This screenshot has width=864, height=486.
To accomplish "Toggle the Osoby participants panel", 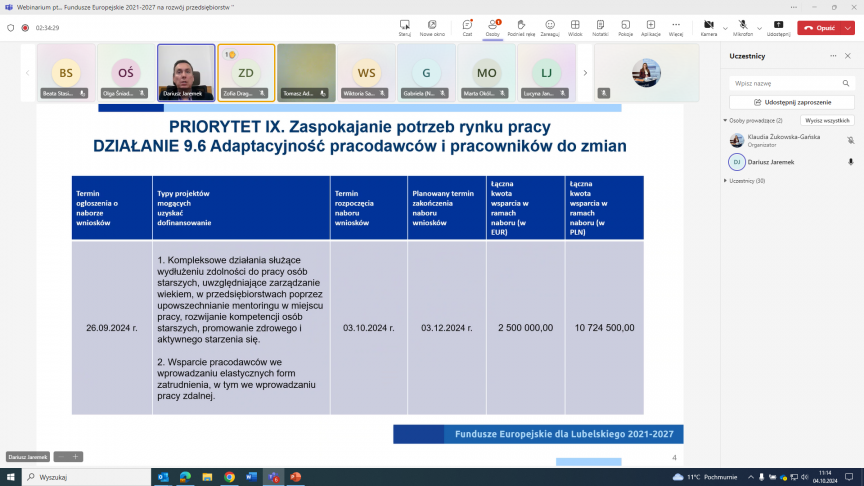I will click(493, 28).
